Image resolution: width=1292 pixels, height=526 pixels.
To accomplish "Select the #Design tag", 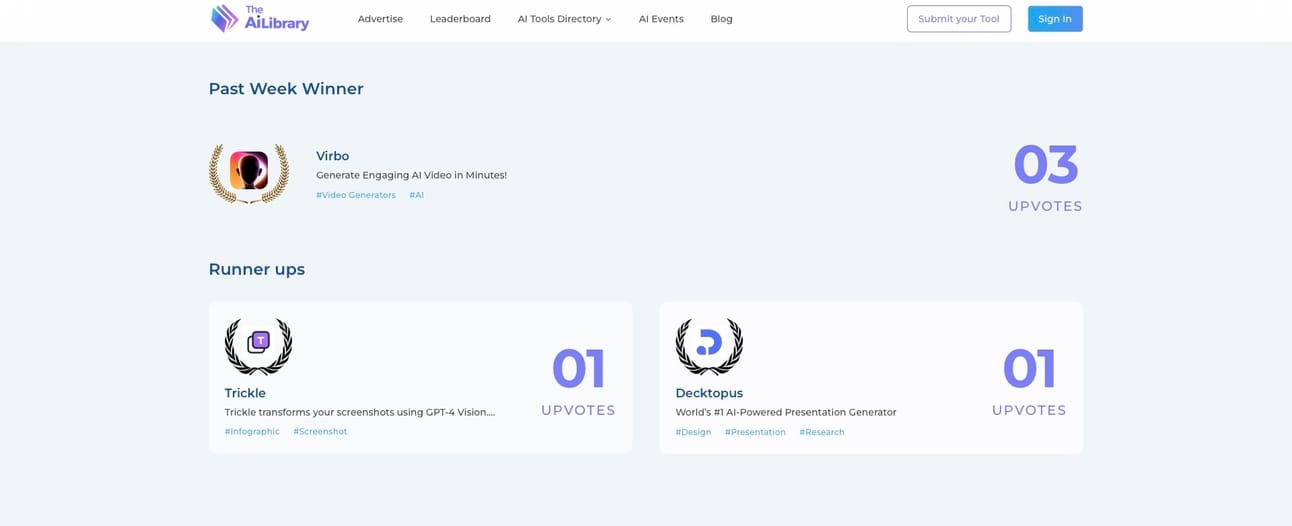I will (693, 432).
